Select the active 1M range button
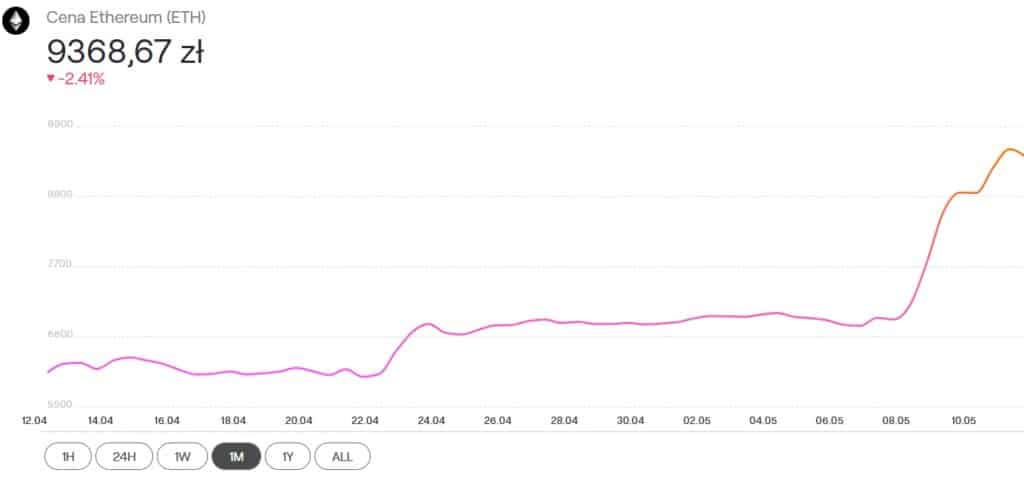 (x=236, y=456)
